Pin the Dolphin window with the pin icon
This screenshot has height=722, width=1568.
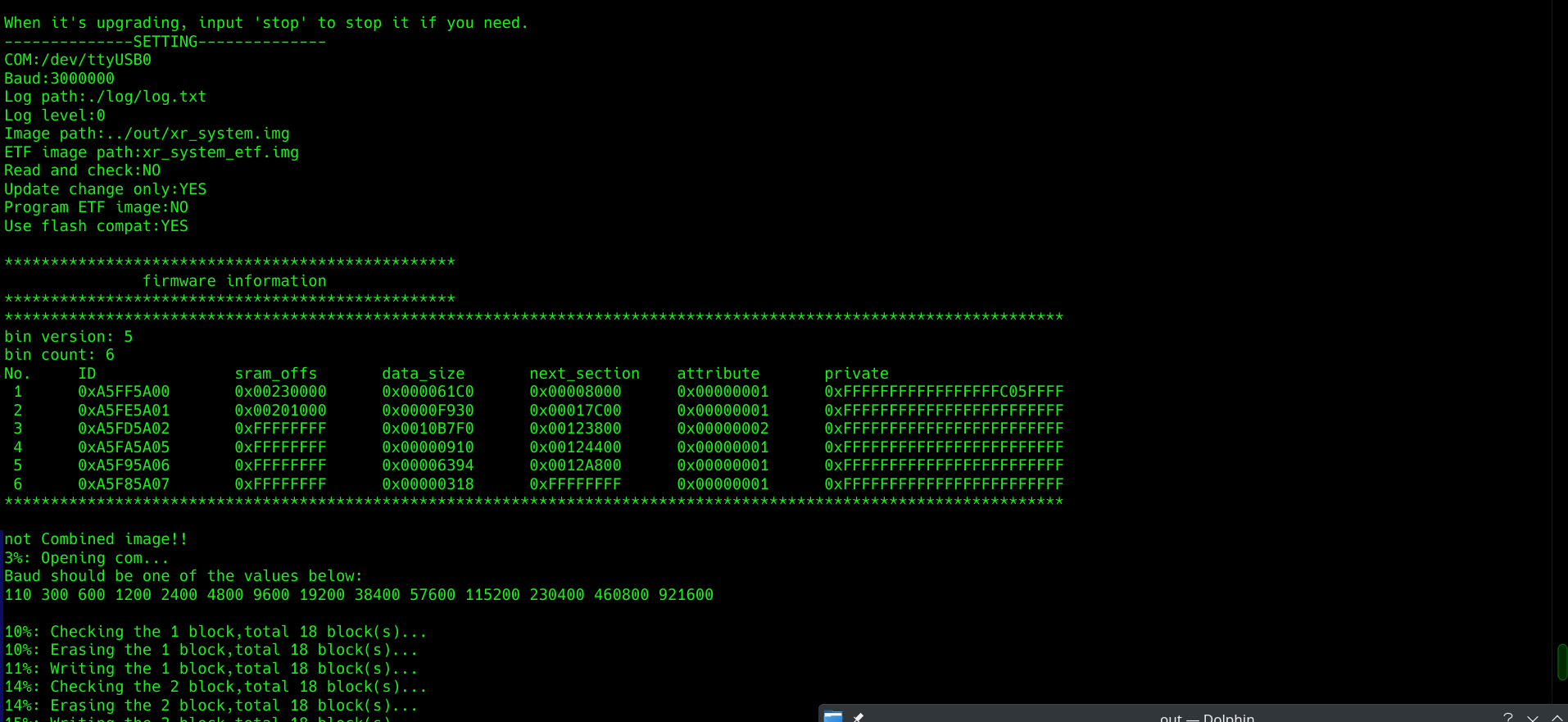pyautogui.click(x=859, y=717)
